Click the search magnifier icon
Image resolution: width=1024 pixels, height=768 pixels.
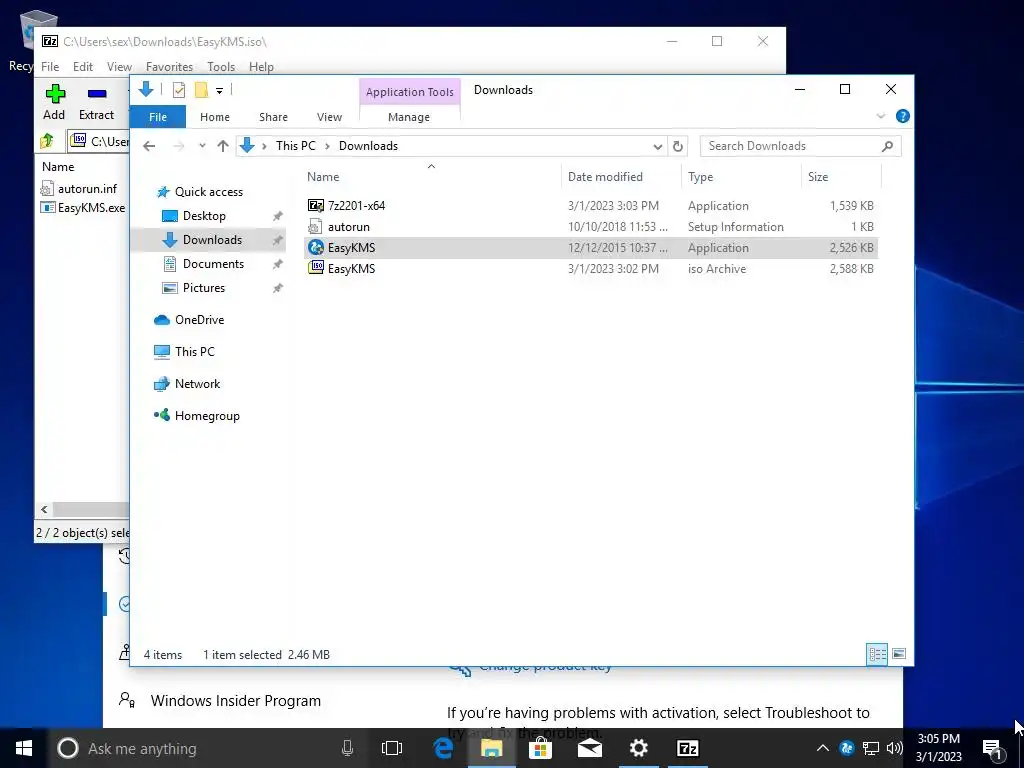[x=887, y=146]
